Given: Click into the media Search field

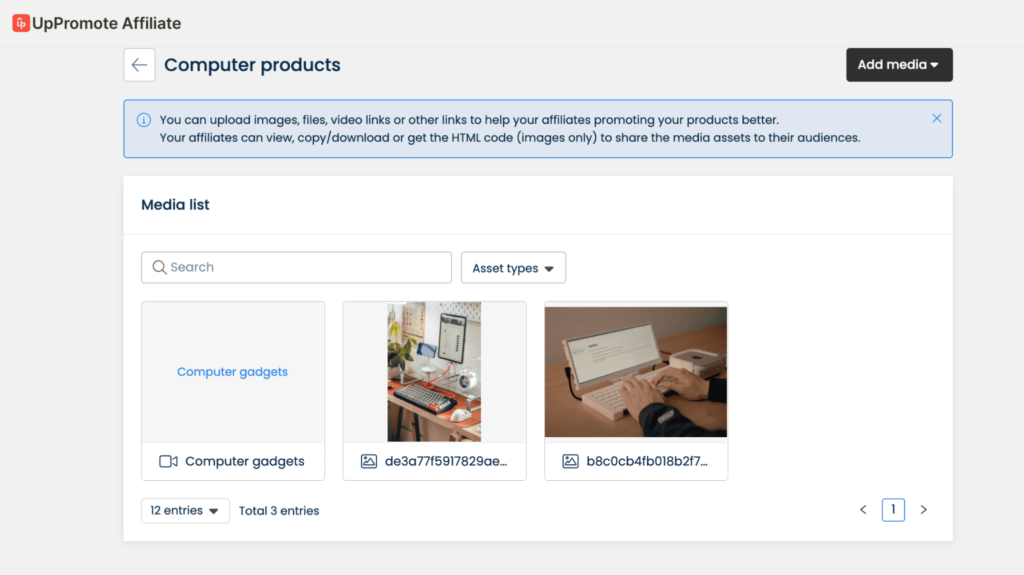Looking at the screenshot, I should tap(296, 267).
